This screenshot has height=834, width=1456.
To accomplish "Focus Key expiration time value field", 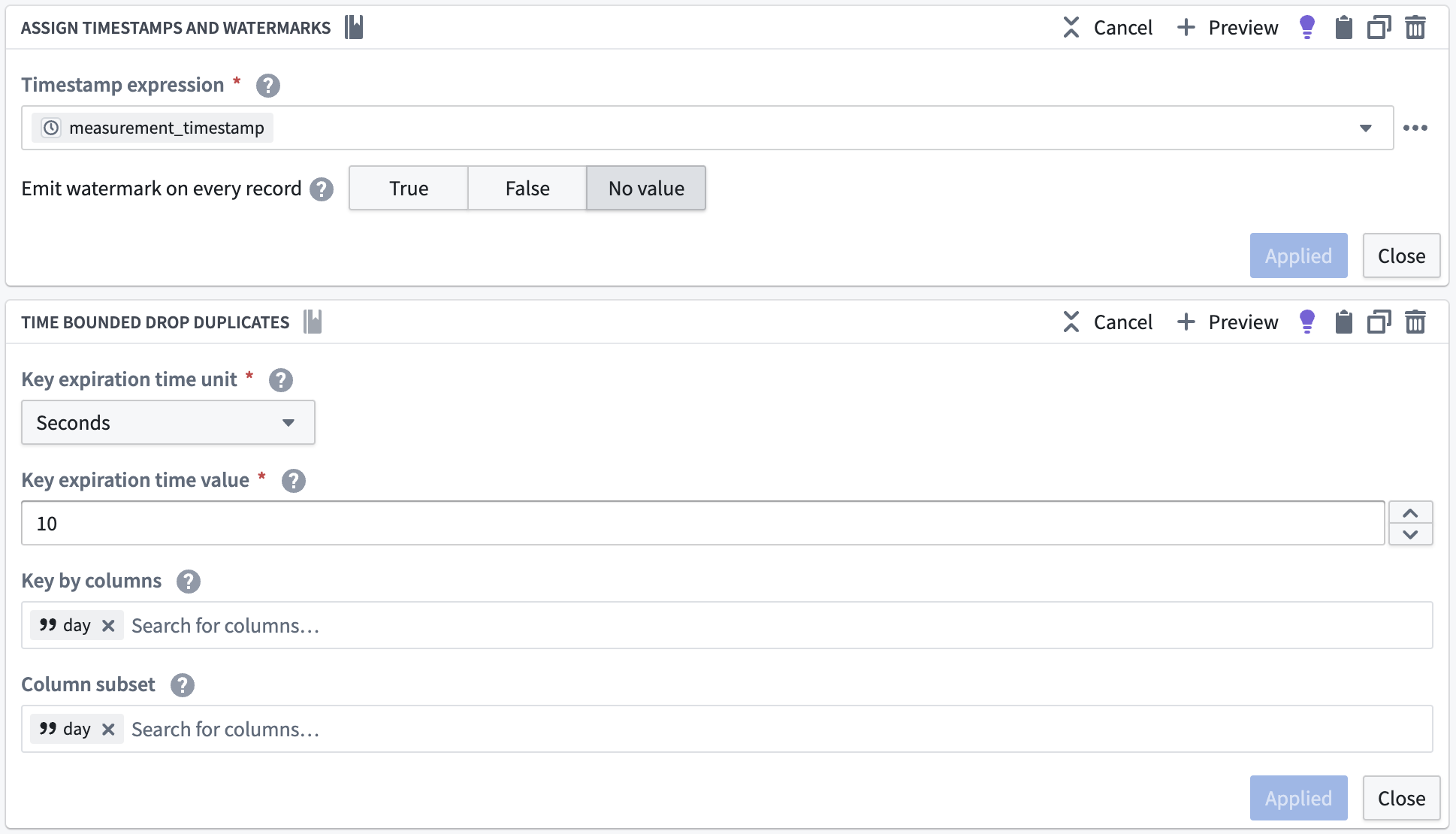I will pos(703,523).
